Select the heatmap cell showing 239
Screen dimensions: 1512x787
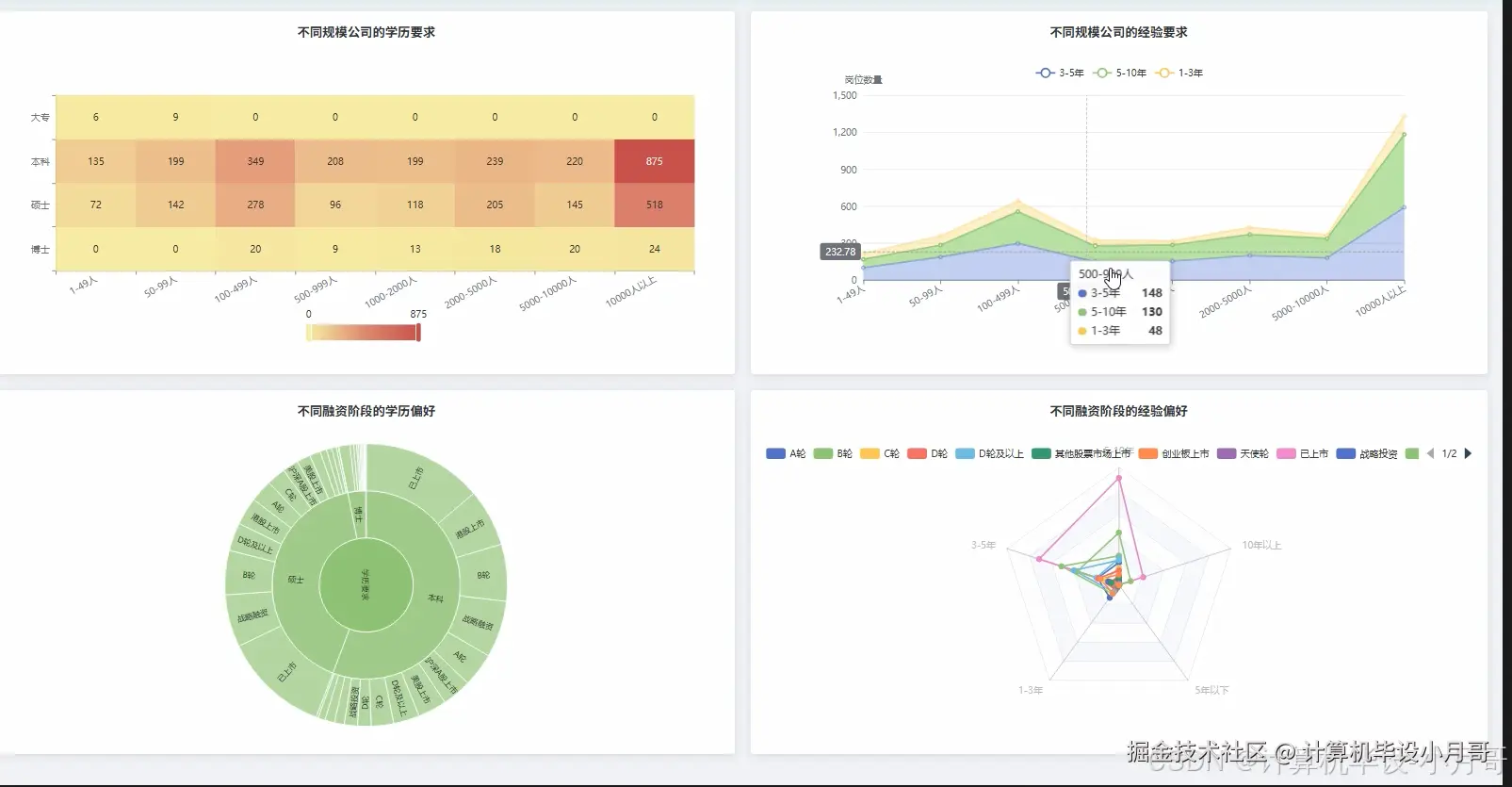pyautogui.click(x=495, y=161)
